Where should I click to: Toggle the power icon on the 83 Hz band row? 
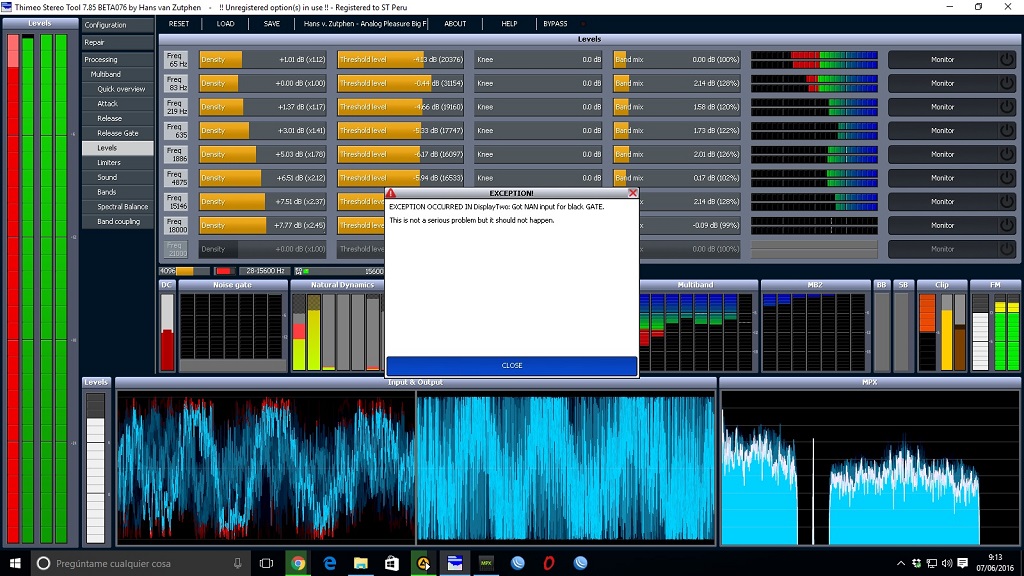click(1006, 83)
